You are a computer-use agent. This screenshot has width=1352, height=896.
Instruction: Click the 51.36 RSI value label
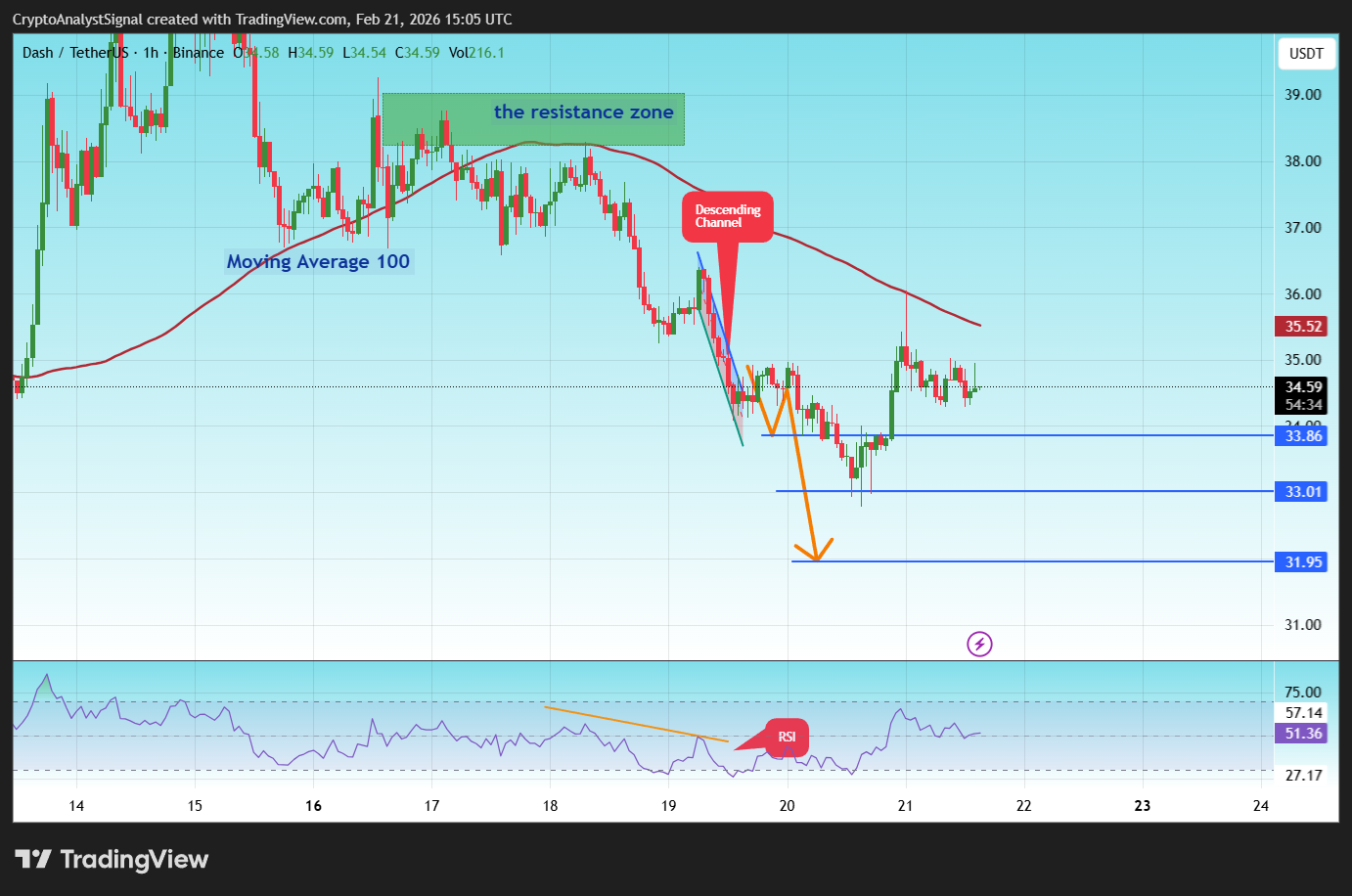tap(1301, 734)
